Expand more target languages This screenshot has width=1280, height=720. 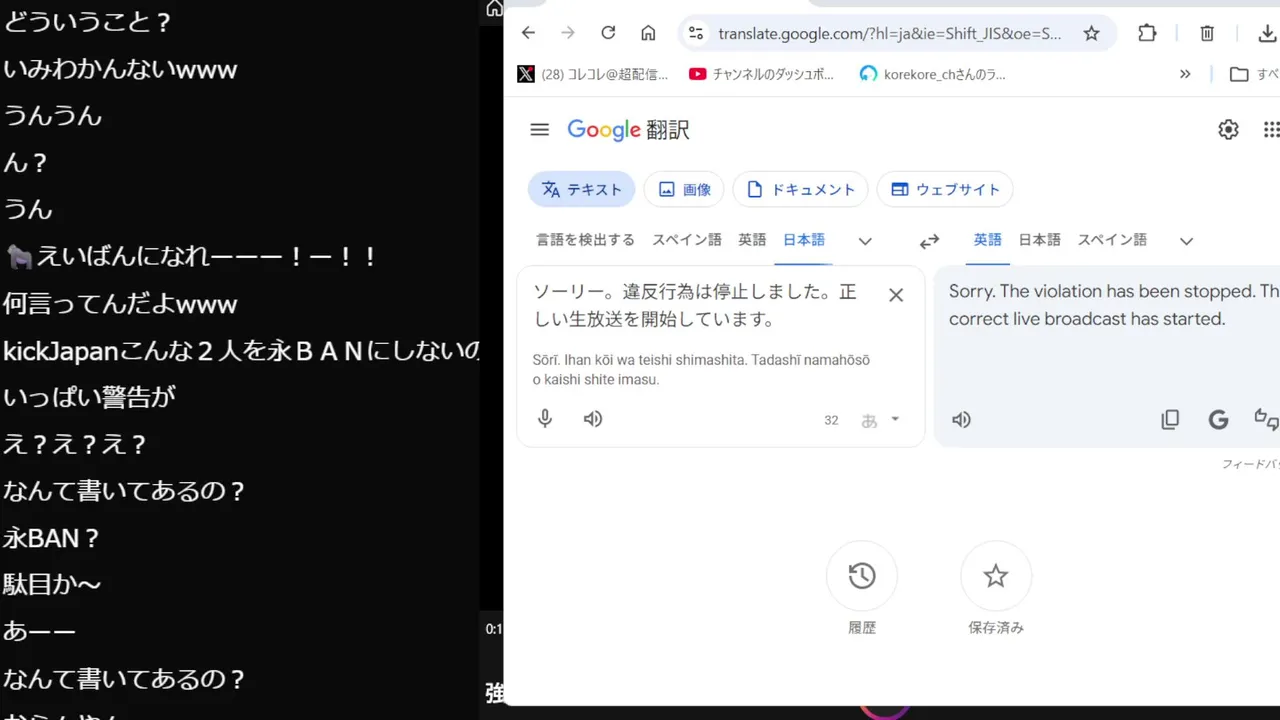point(1186,241)
